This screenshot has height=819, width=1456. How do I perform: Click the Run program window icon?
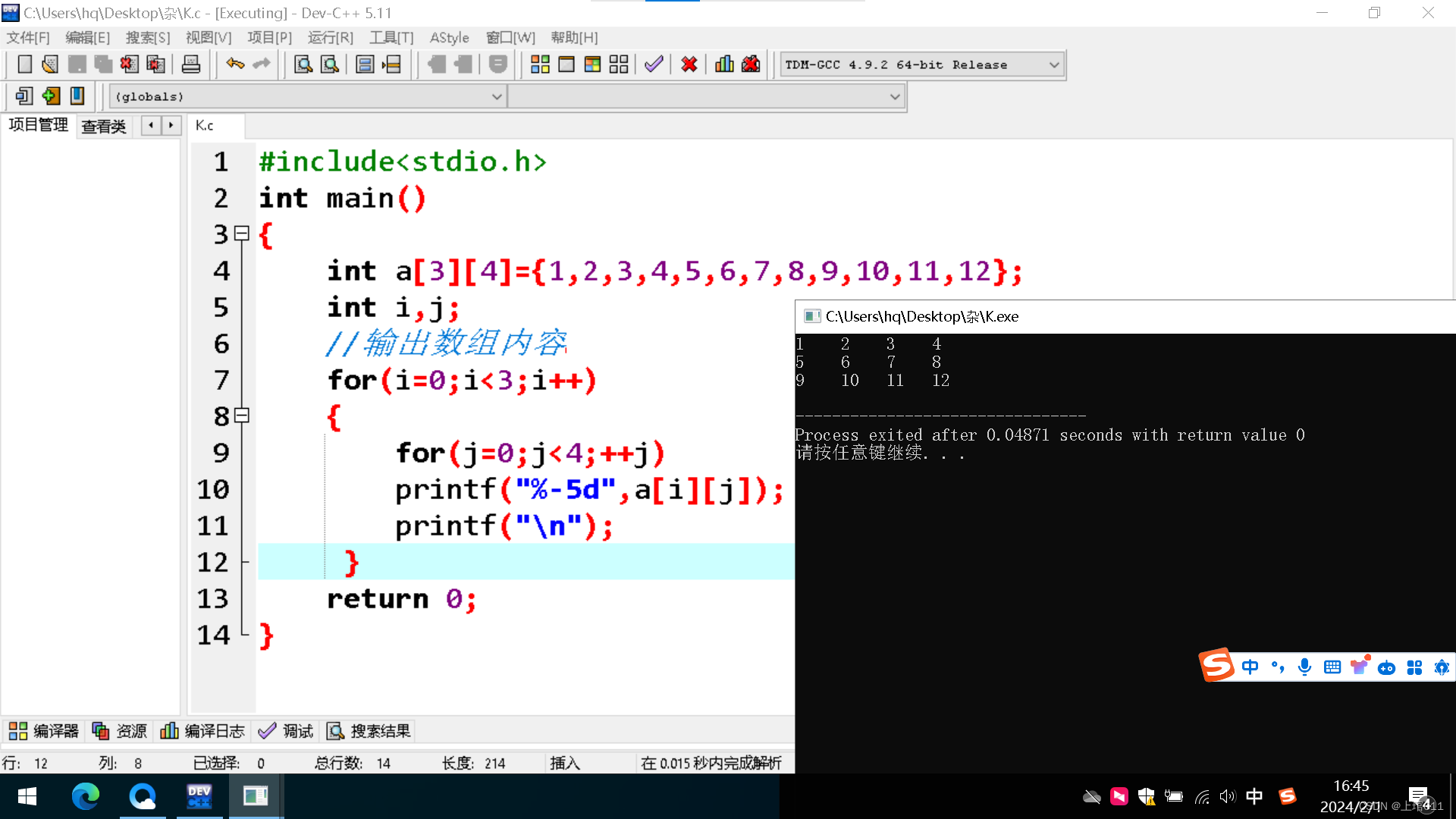[x=566, y=64]
